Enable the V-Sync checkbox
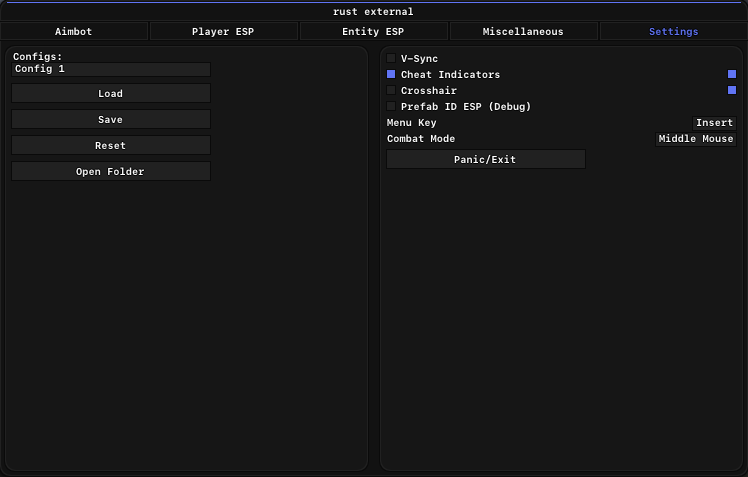 pyautogui.click(x=391, y=58)
